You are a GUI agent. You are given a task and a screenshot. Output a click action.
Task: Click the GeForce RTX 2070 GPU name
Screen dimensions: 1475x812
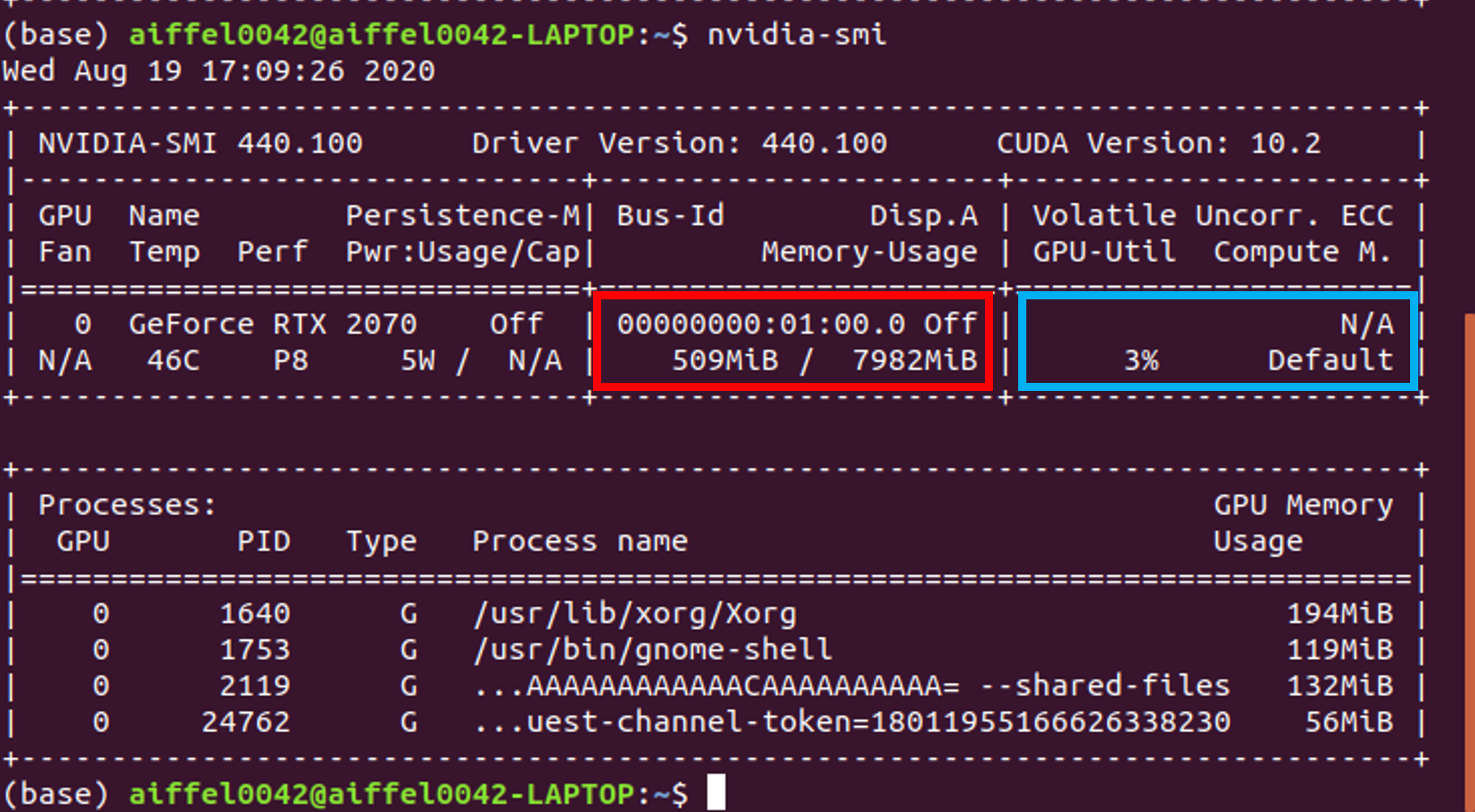(x=273, y=324)
